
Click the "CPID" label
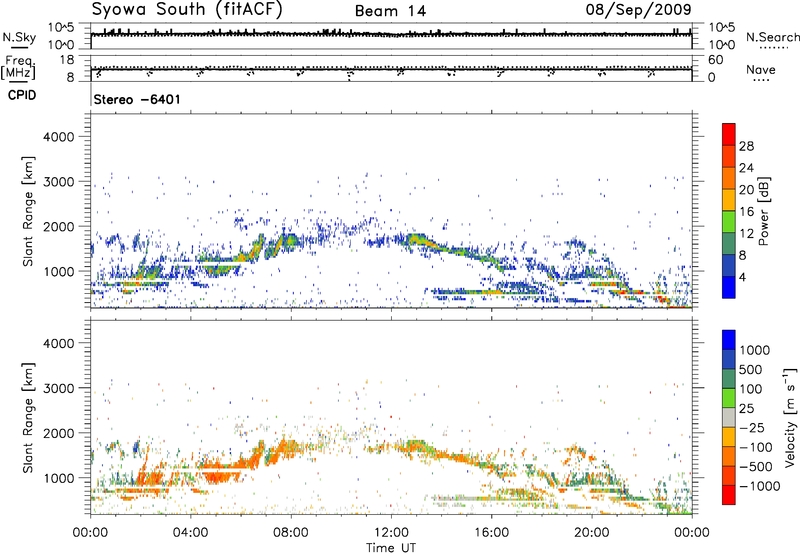[x=22, y=95]
